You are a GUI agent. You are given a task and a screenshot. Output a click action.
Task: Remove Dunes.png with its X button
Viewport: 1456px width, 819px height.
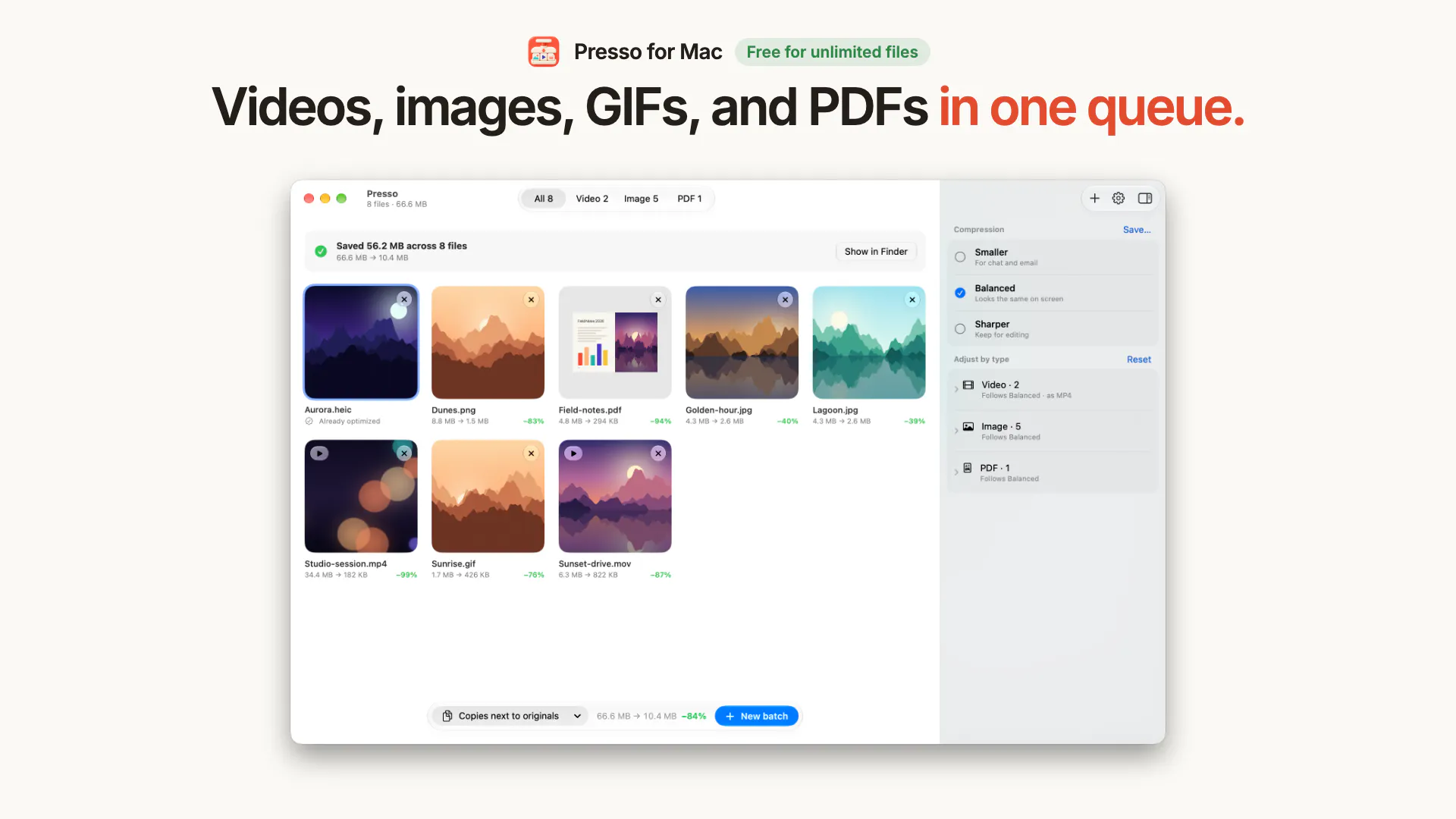pos(532,300)
